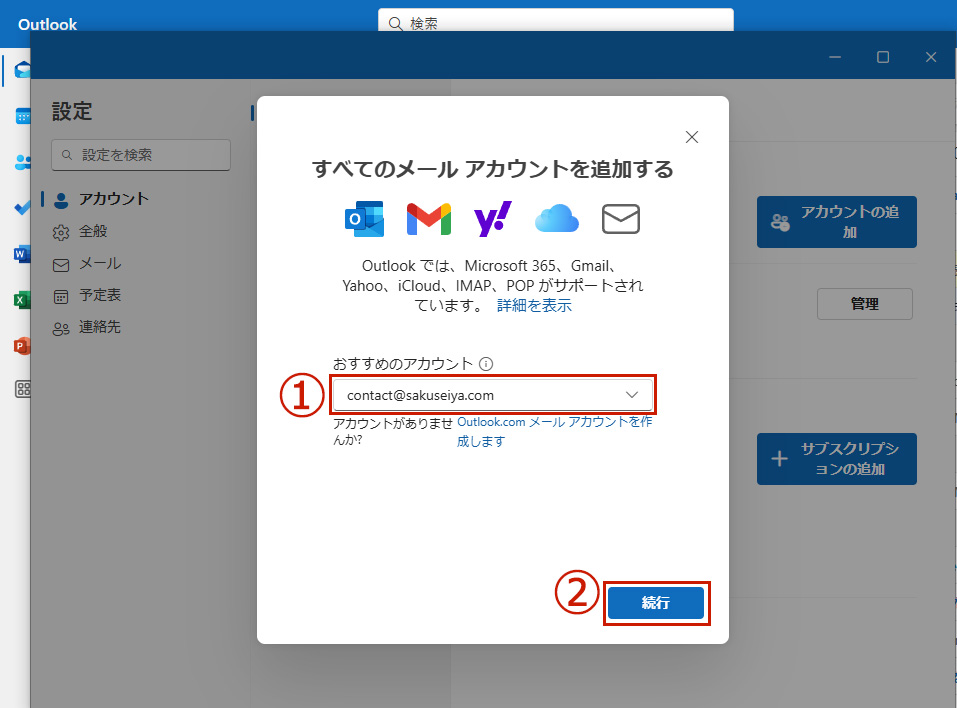The image size is (957, 708).
Task: Launch Word from the sidebar
Action: coord(22,253)
